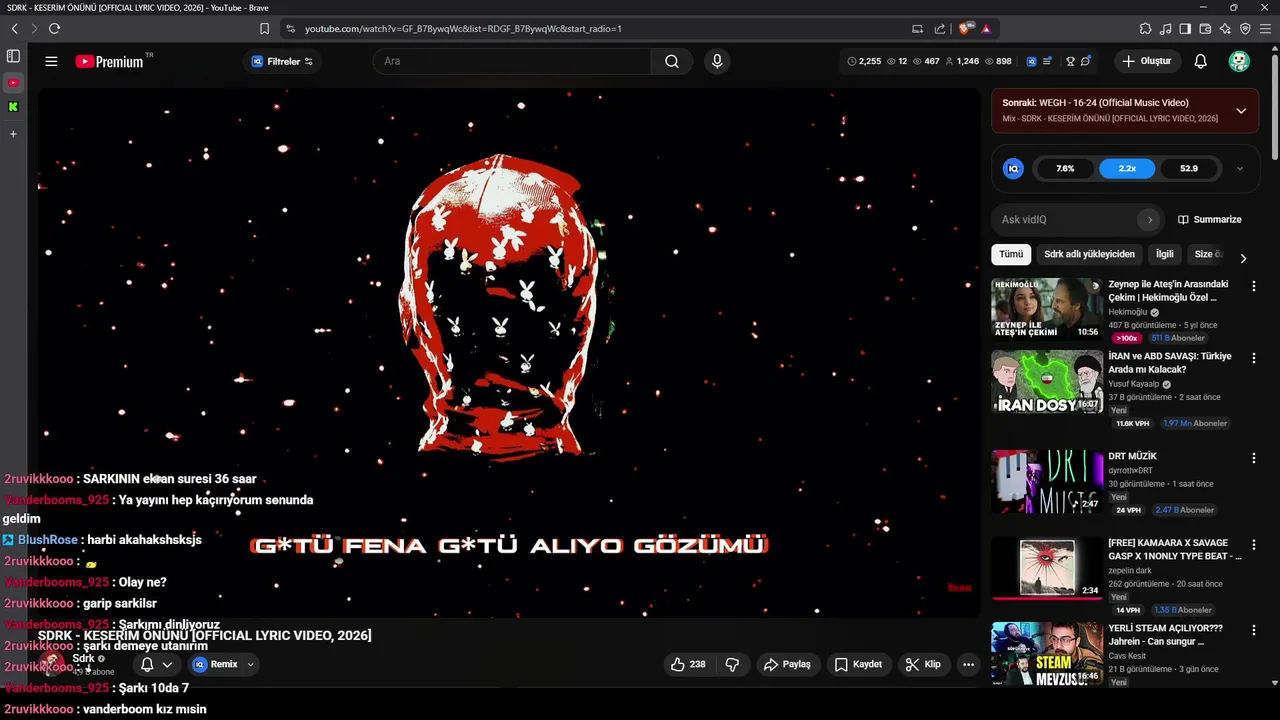The image size is (1280, 720).
Task: Open Brave Wallet icon
Action: click(x=1205, y=28)
